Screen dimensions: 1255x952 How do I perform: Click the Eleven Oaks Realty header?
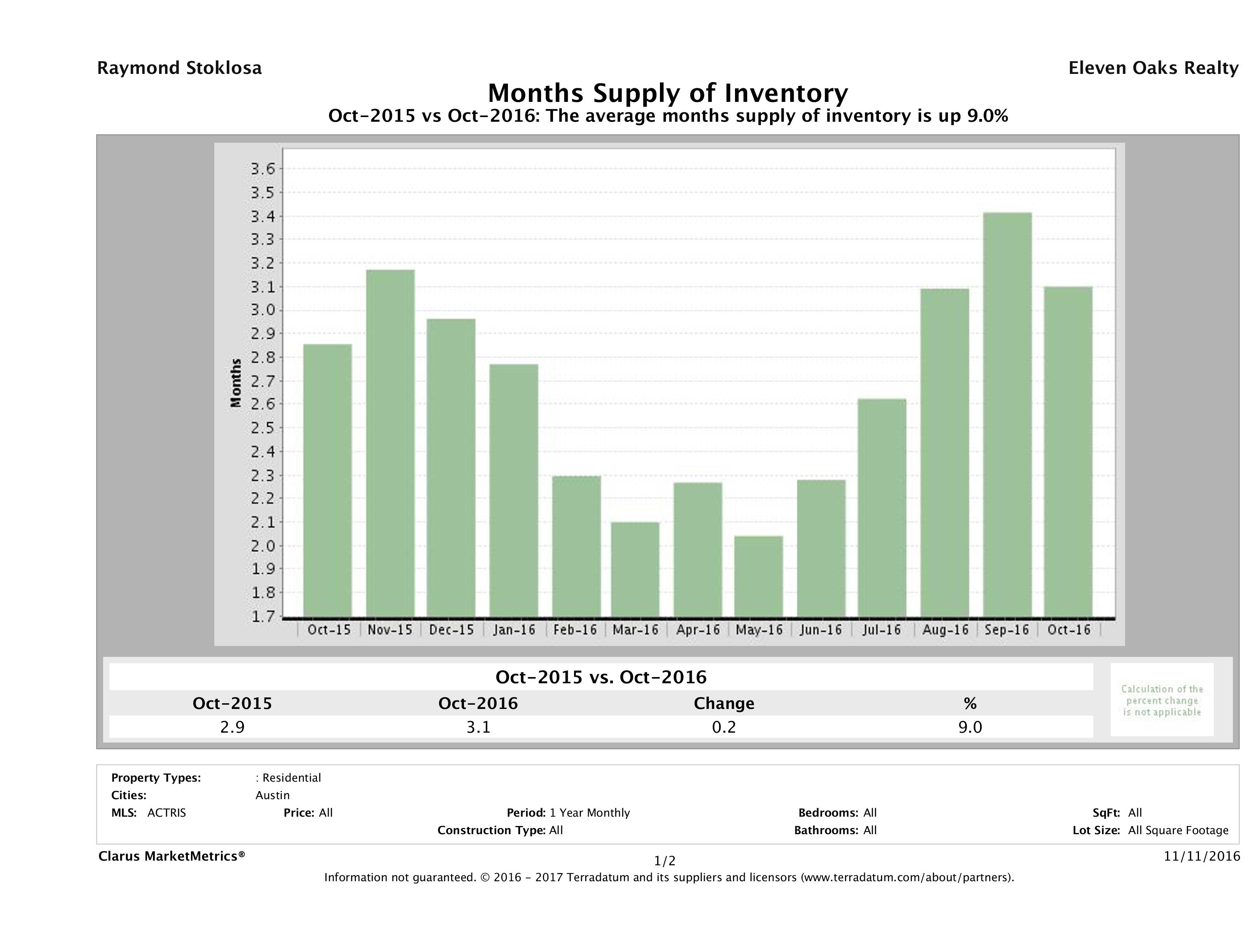(1153, 68)
